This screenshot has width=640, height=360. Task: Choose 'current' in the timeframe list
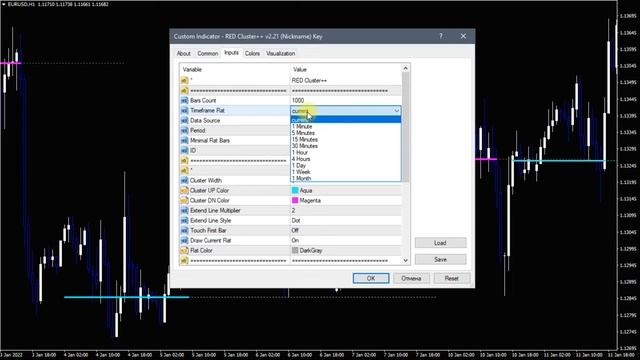346,120
